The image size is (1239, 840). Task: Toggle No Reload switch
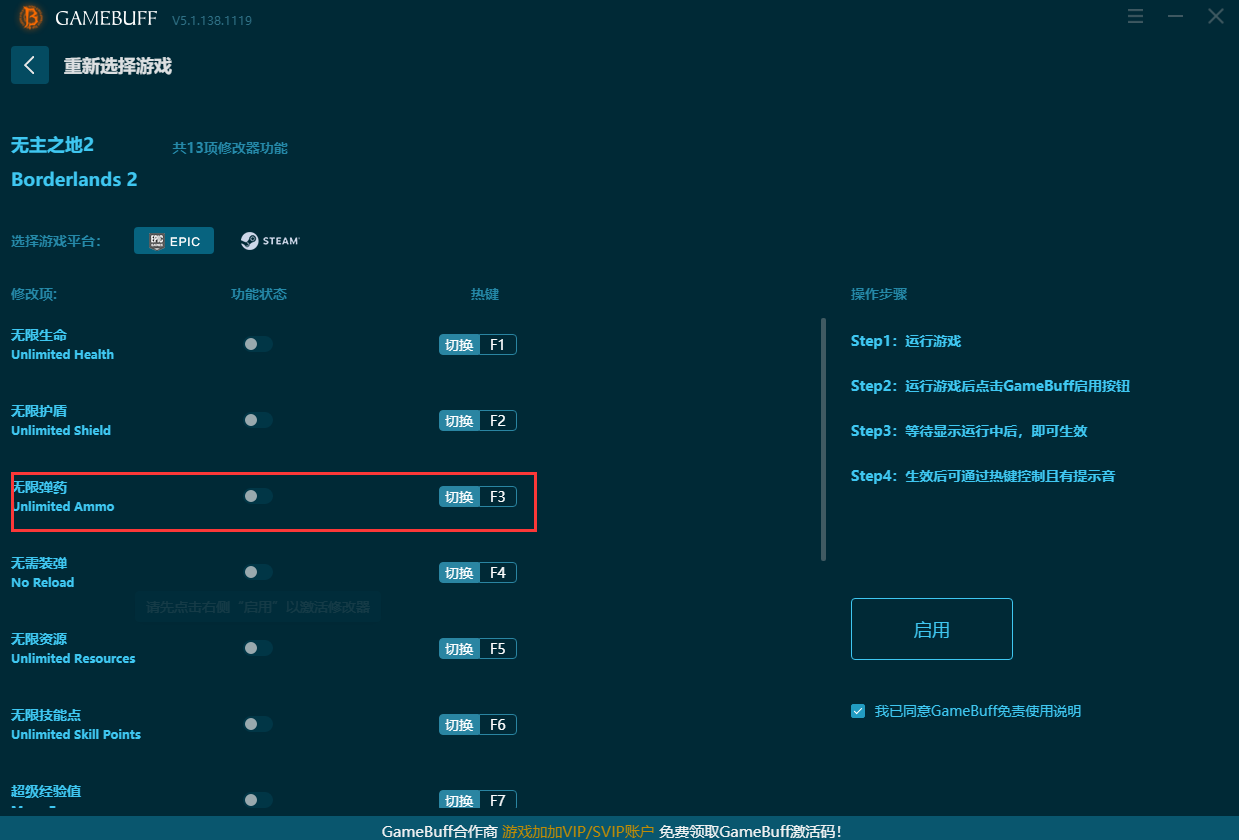tap(258, 572)
